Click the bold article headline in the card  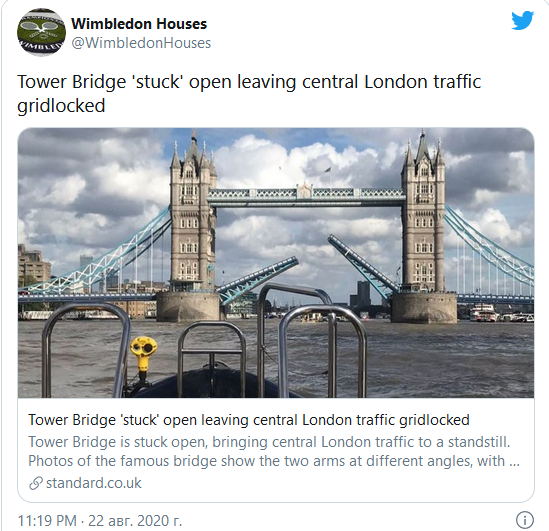point(249,420)
